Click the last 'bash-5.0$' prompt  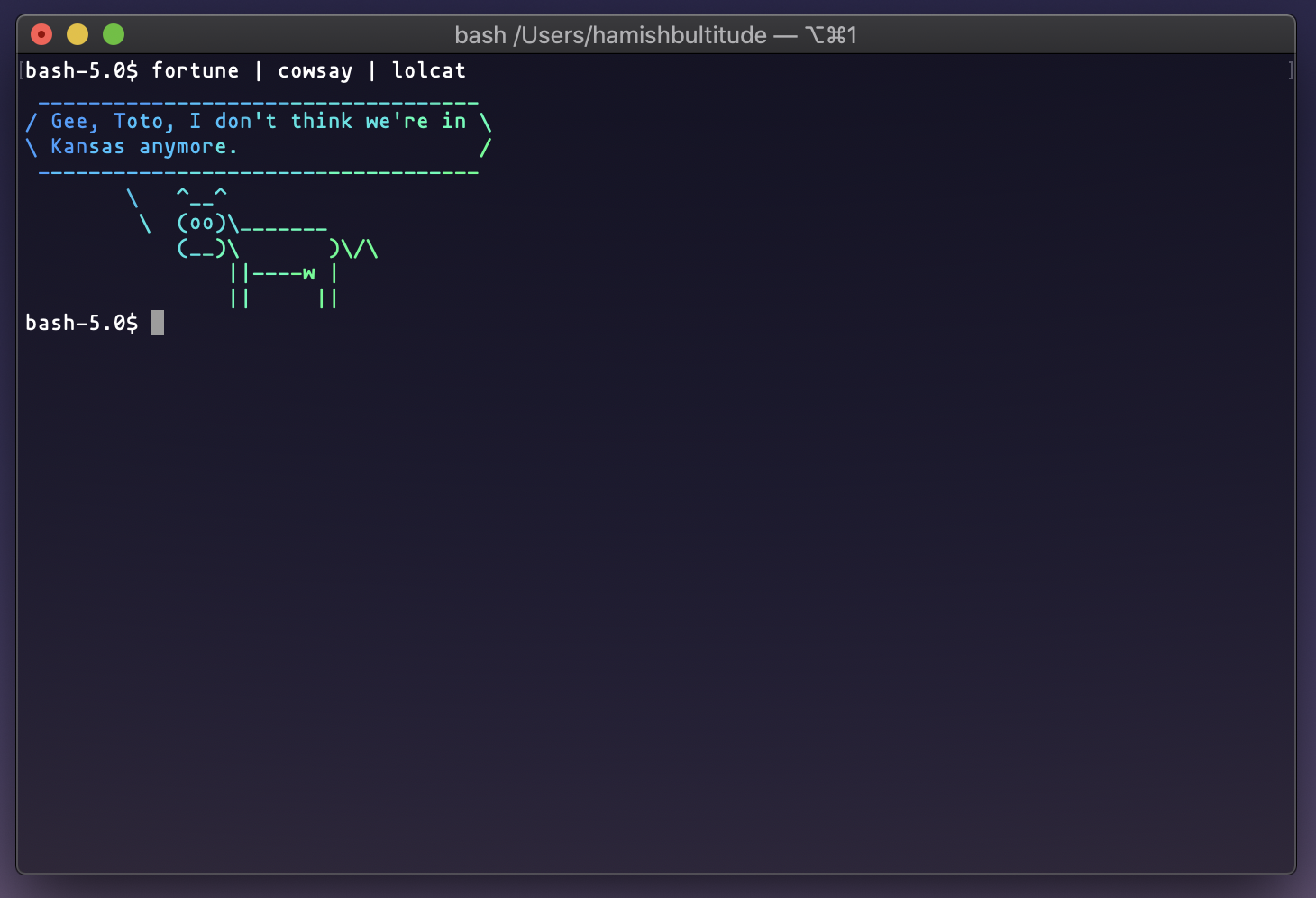82,323
